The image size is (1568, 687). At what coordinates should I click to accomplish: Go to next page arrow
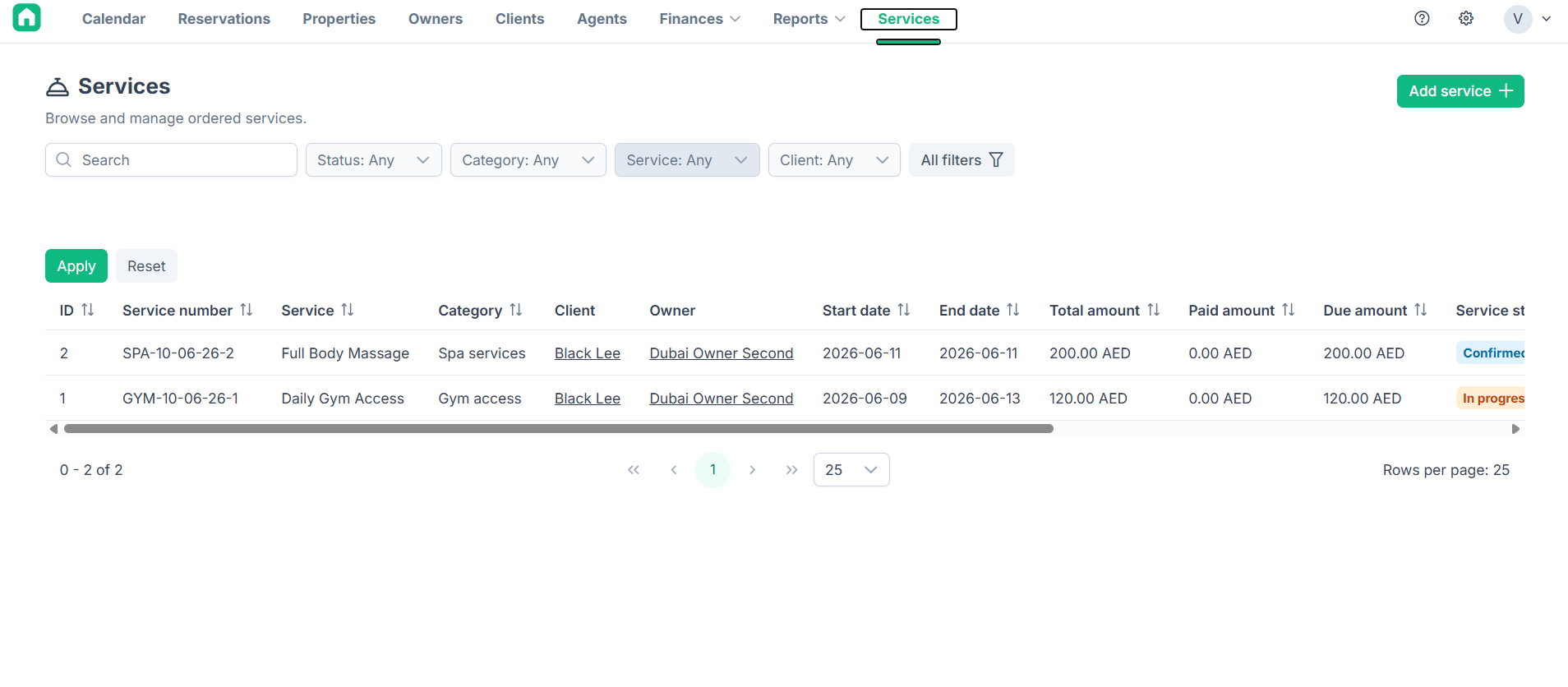pos(752,470)
